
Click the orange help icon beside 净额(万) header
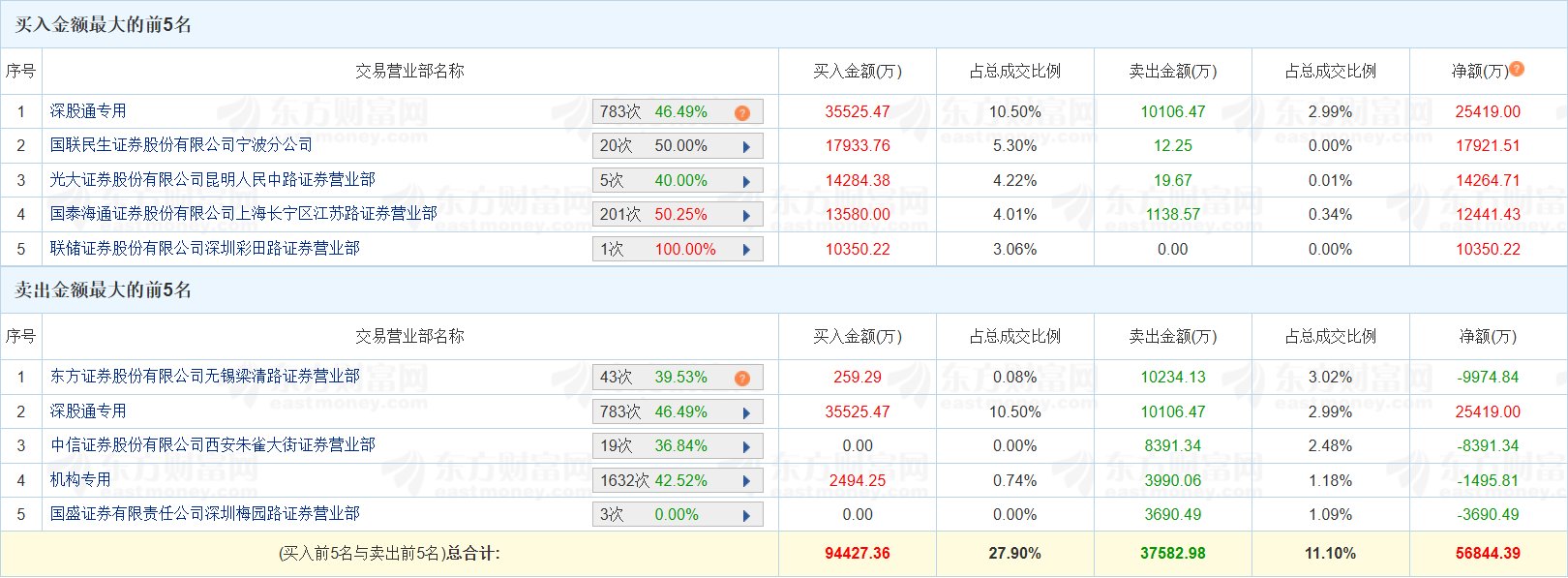(x=1517, y=69)
